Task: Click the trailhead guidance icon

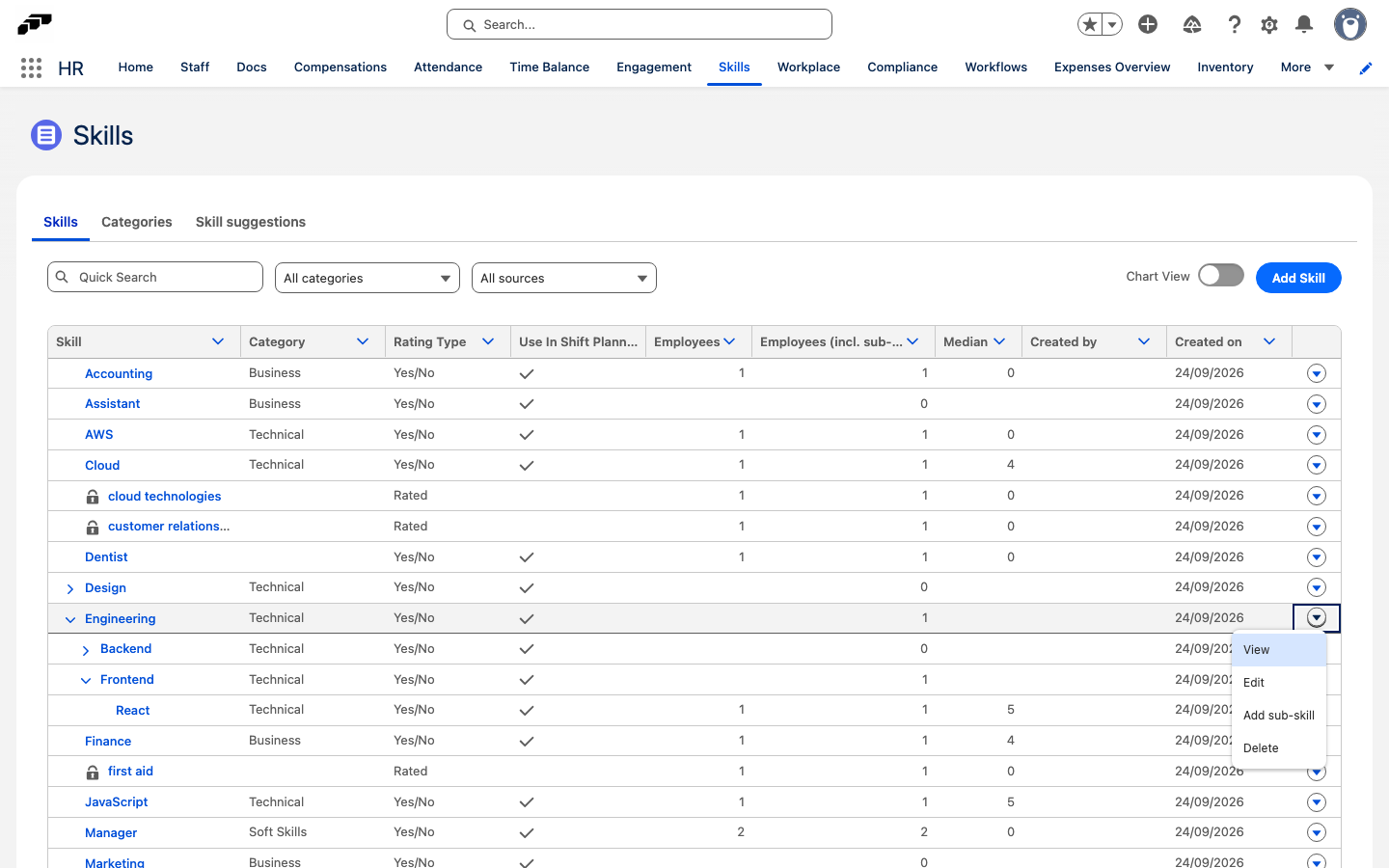Action: (x=1192, y=24)
